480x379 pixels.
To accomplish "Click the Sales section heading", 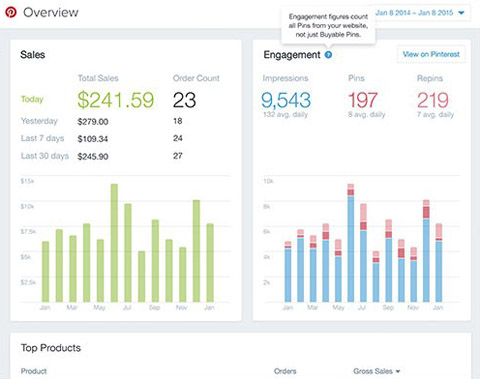I will (x=32, y=55).
